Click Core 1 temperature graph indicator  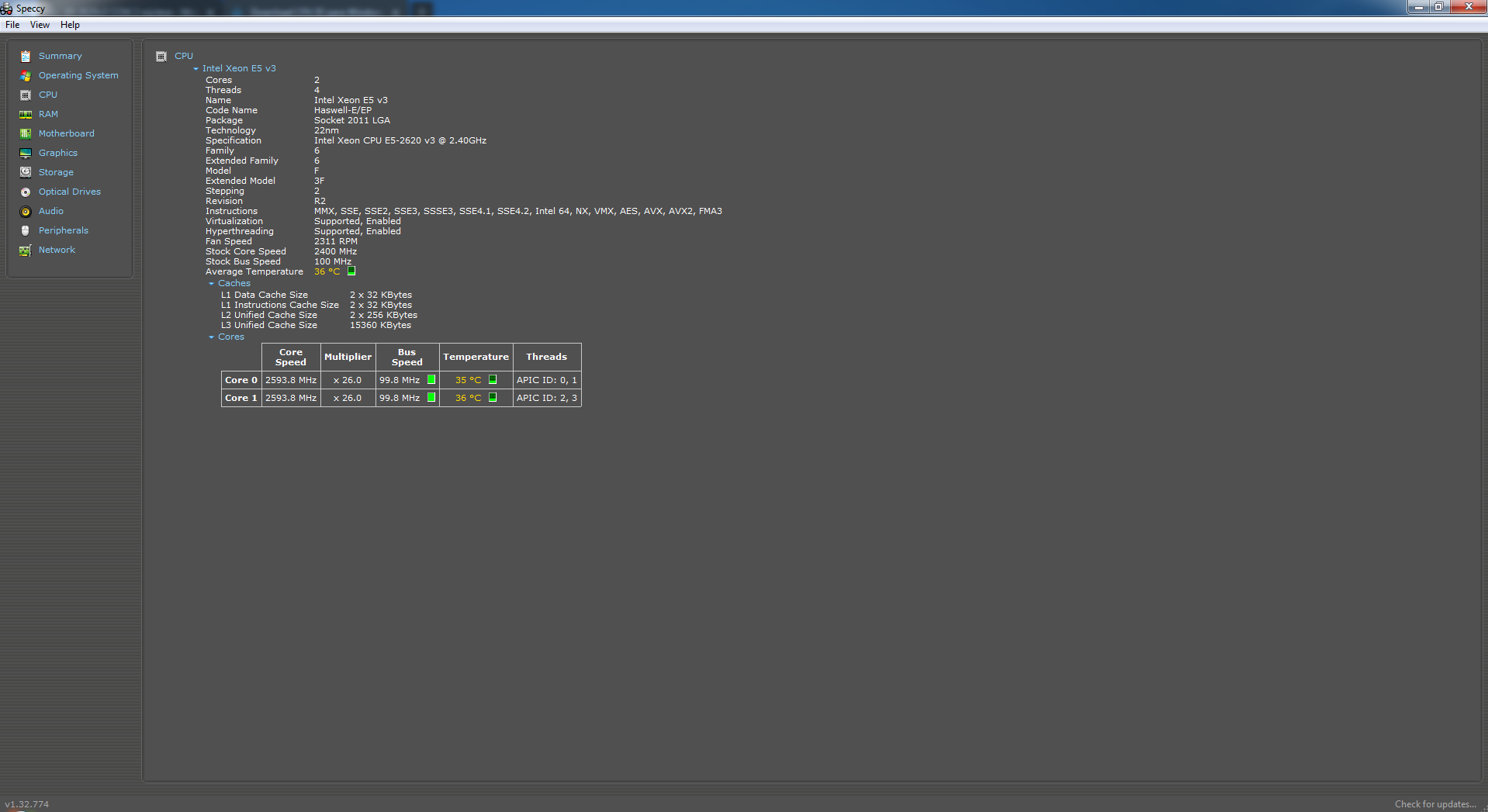click(x=493, y=398)
